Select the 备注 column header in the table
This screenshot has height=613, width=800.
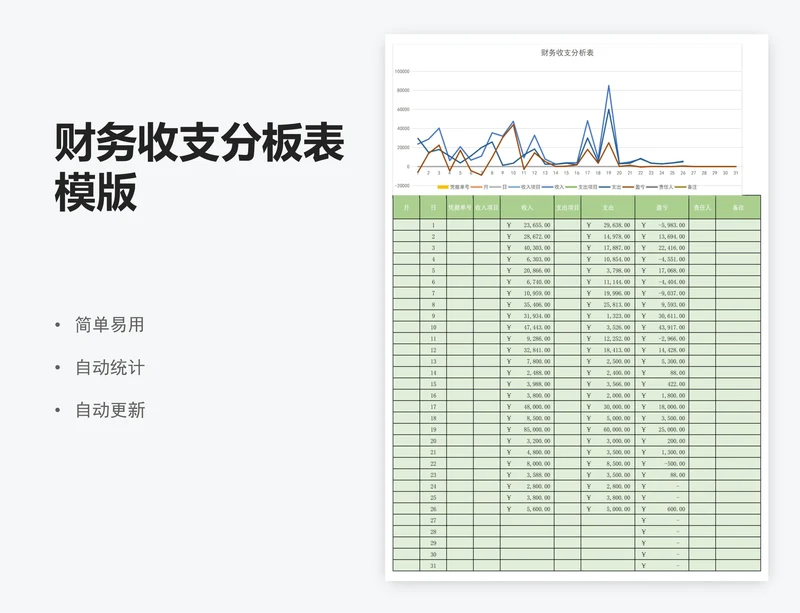(738, 208)
